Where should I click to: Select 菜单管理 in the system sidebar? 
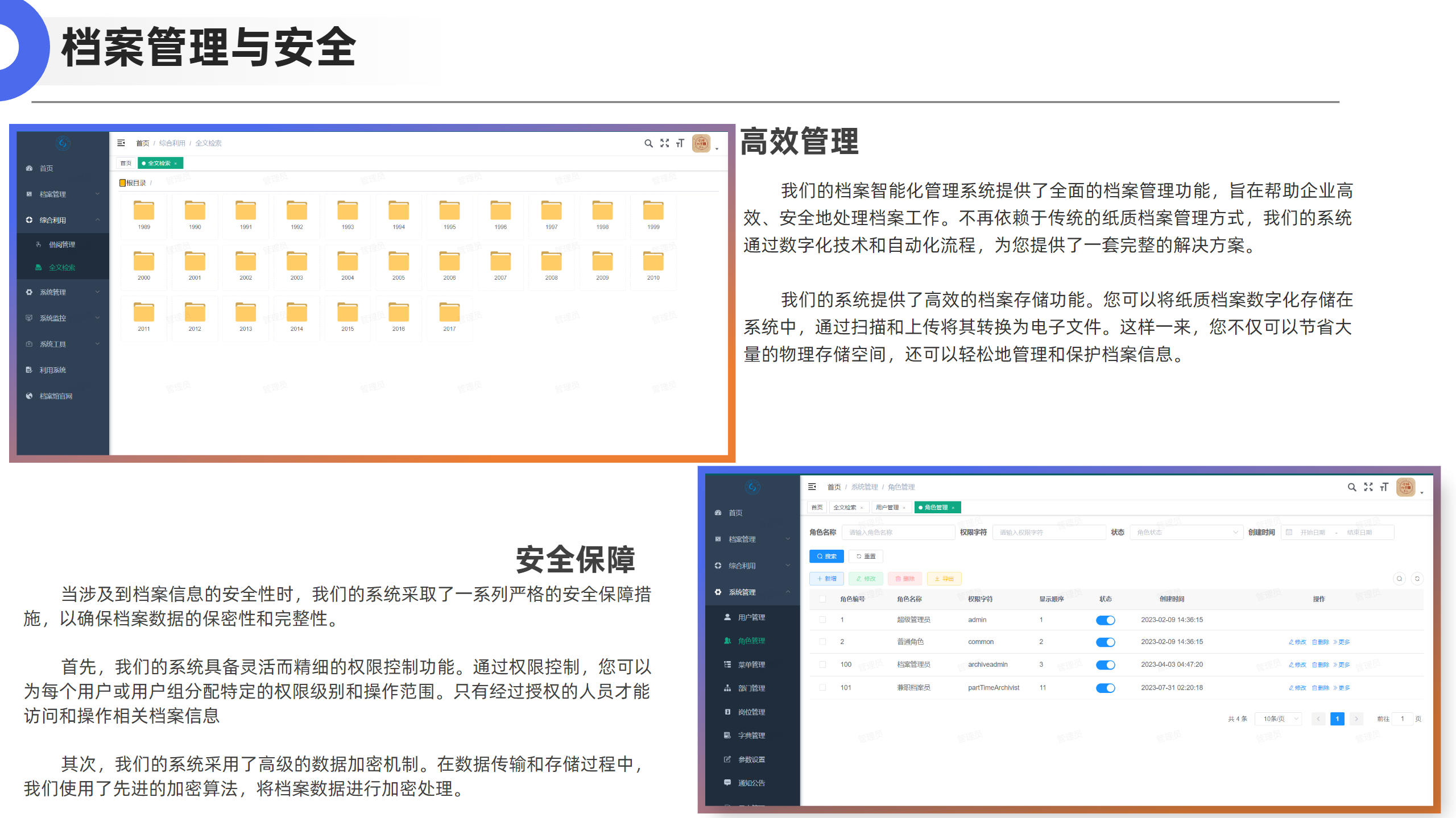tap(751, 665)
